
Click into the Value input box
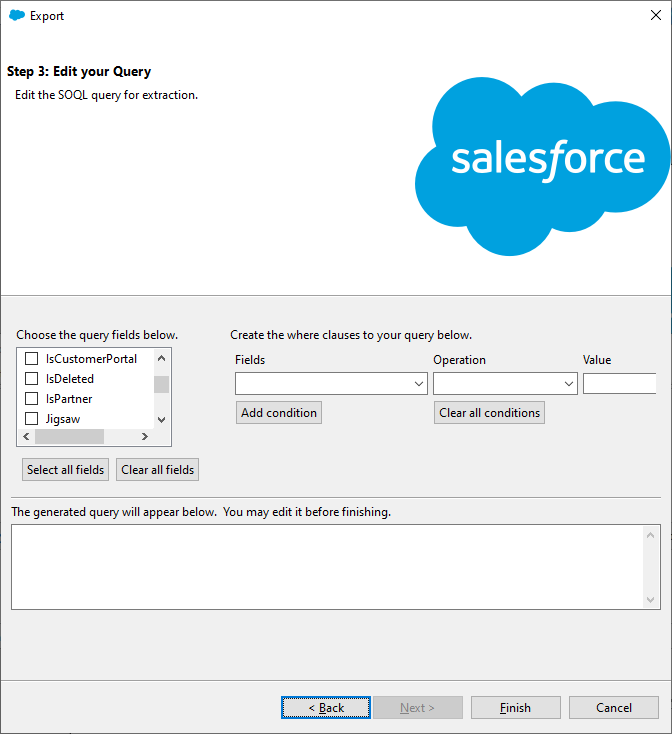(x=620, y=383)
